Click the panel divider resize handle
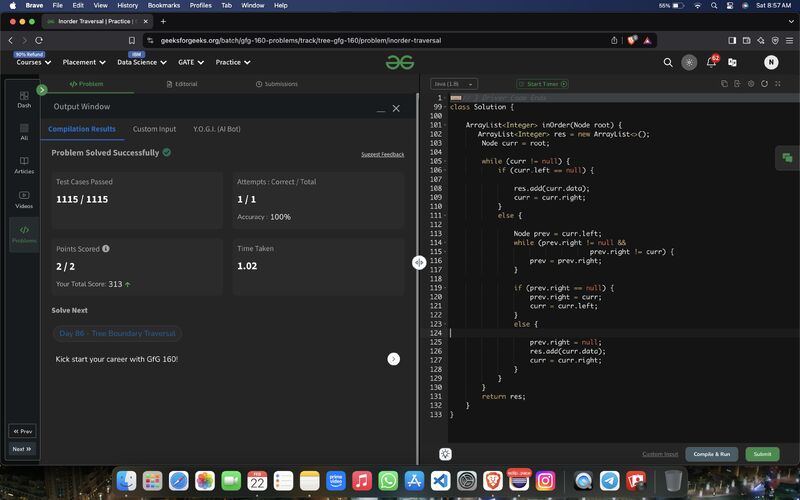 (419, 262)
